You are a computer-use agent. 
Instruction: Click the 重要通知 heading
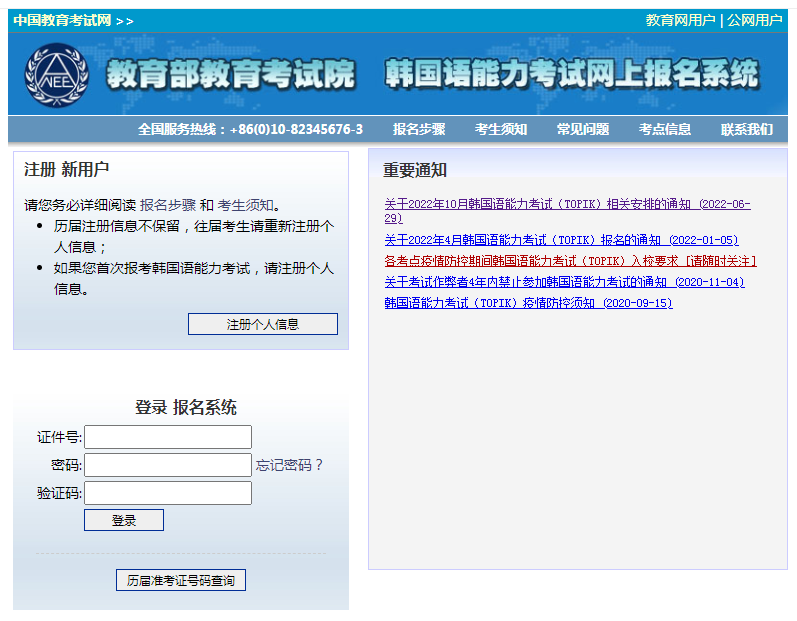pos(415,170)
